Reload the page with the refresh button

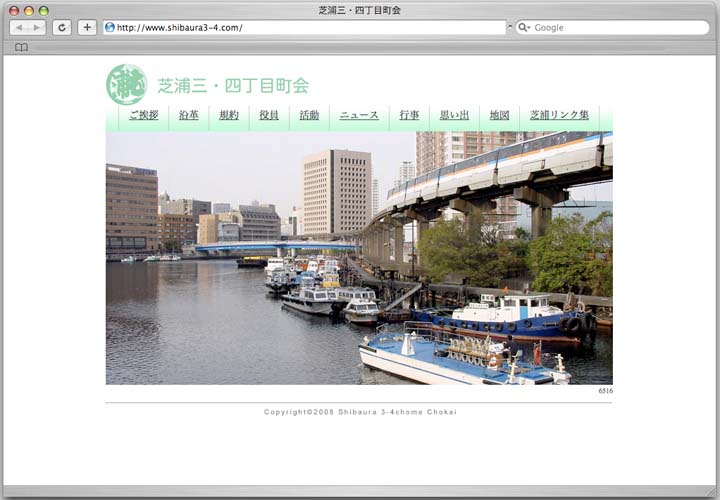[62, 28]
